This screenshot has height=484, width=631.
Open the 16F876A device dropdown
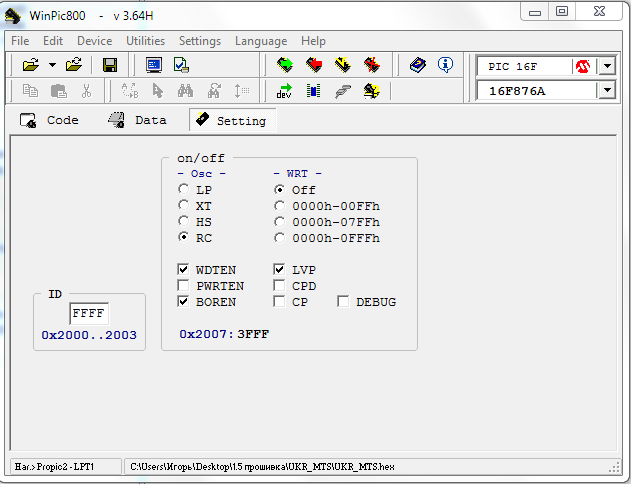(x=606, y=91)
